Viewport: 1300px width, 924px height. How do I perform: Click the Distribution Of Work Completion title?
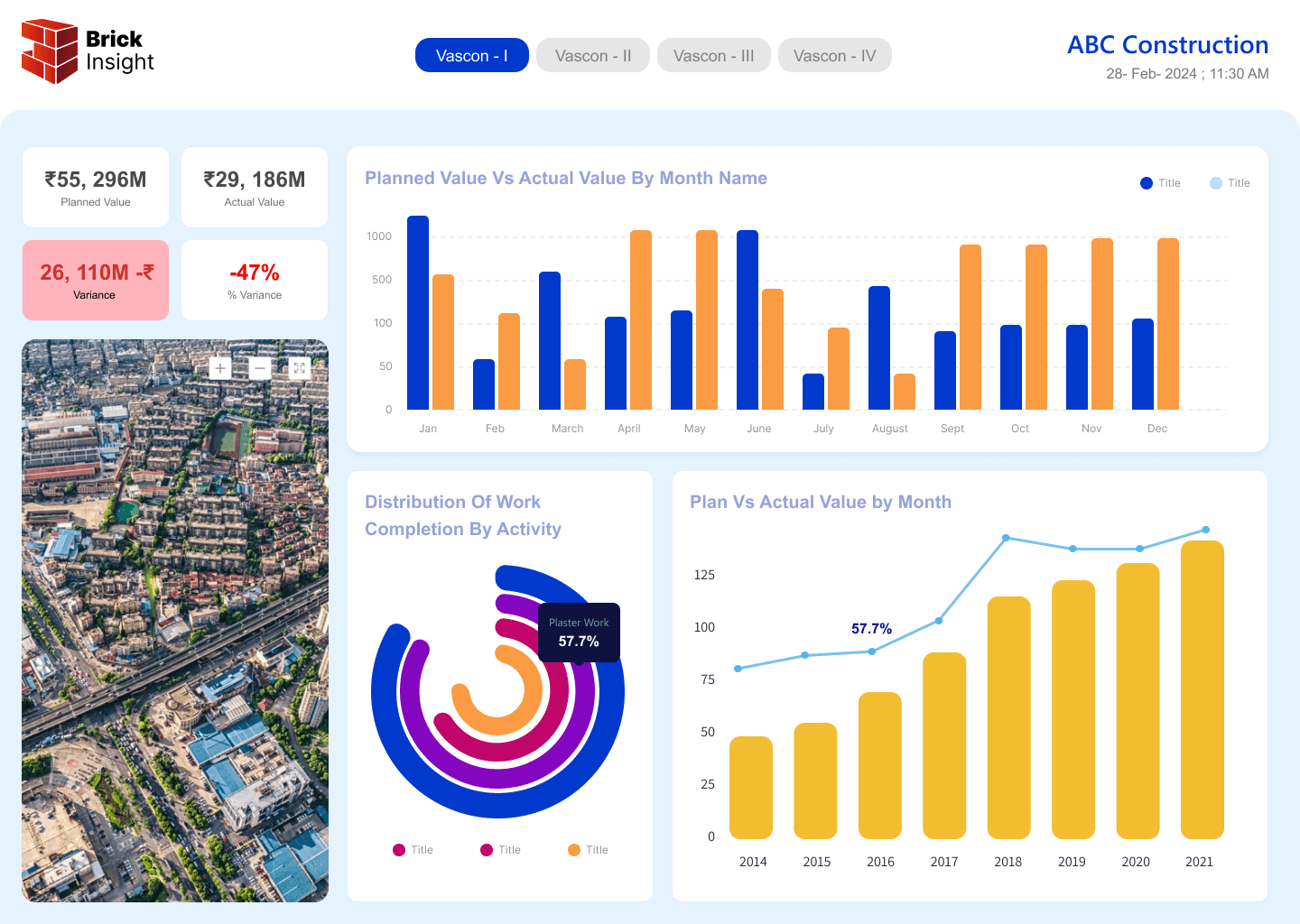pyautogui.click(x=463, y=515)
